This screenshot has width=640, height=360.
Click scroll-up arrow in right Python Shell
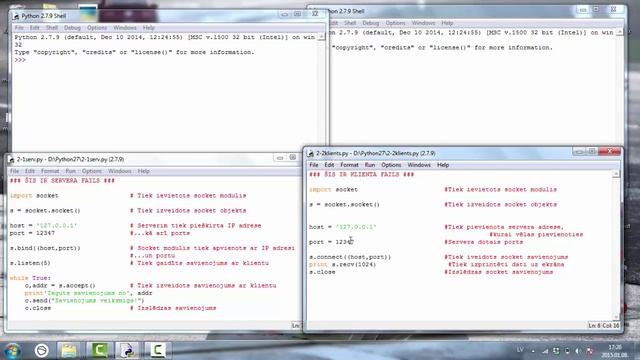(620, 33)
